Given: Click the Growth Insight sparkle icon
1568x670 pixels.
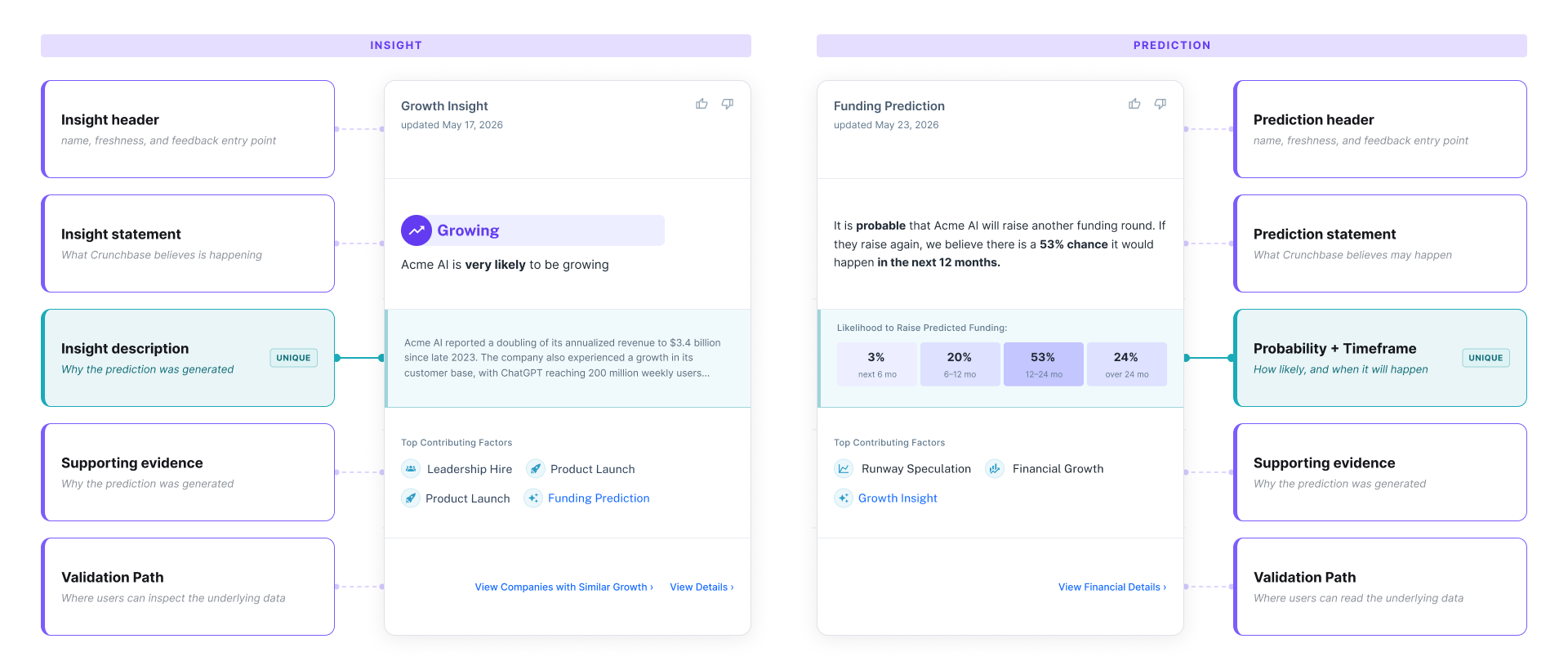Looking at the screenshot, I should click(x=844, y=498).
